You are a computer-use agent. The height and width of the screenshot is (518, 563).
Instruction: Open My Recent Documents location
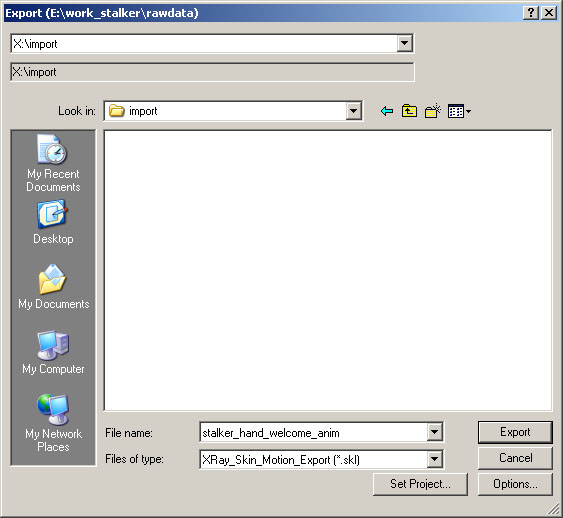pos(53,163)
